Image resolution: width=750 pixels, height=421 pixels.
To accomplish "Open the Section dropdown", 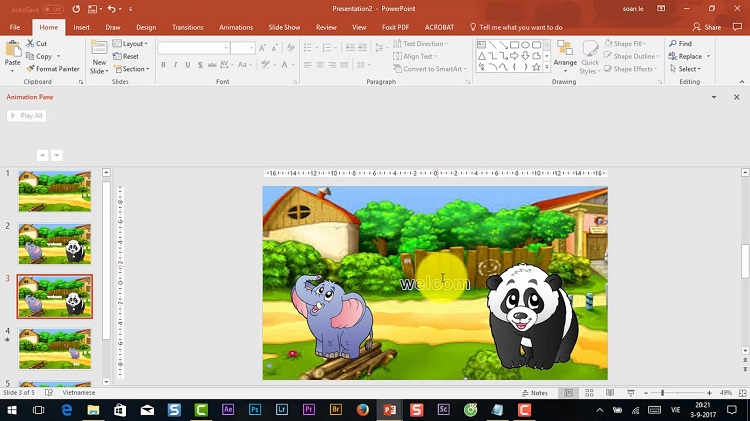I will point(131,69).
